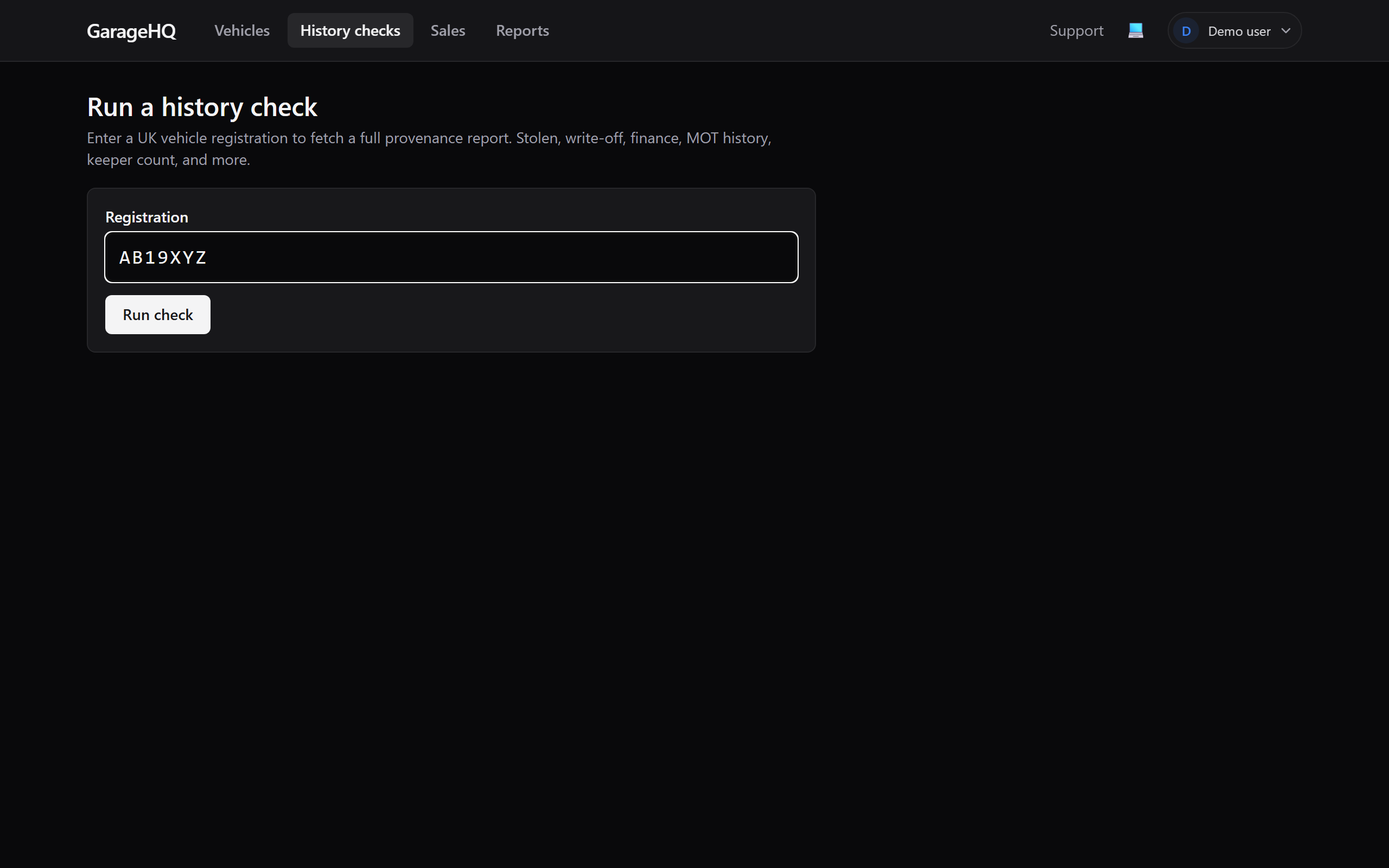Open the Reports tab
The width and height of the screenshot is (1389, 868).
523,30
